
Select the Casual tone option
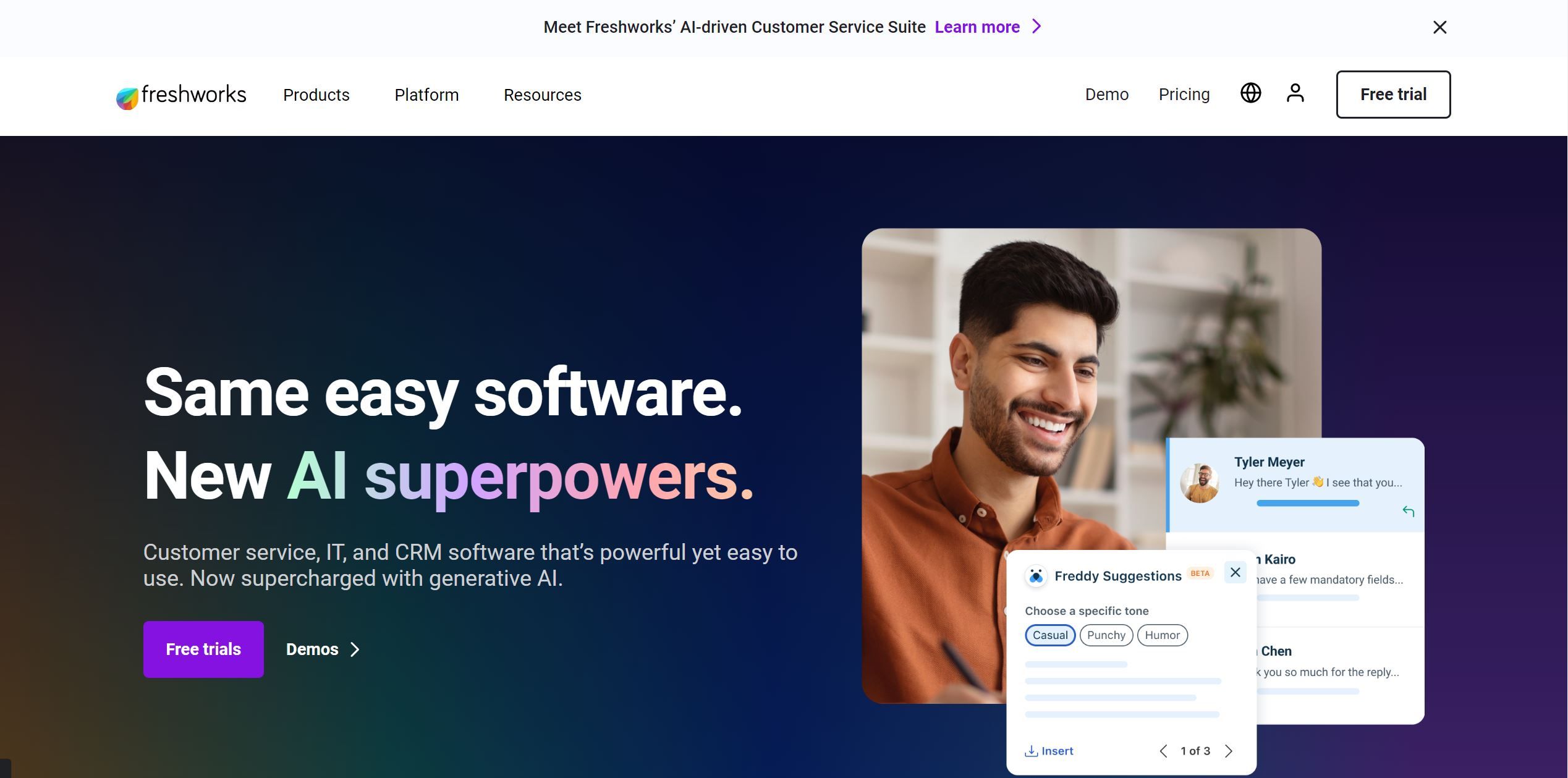(1051, 634)
